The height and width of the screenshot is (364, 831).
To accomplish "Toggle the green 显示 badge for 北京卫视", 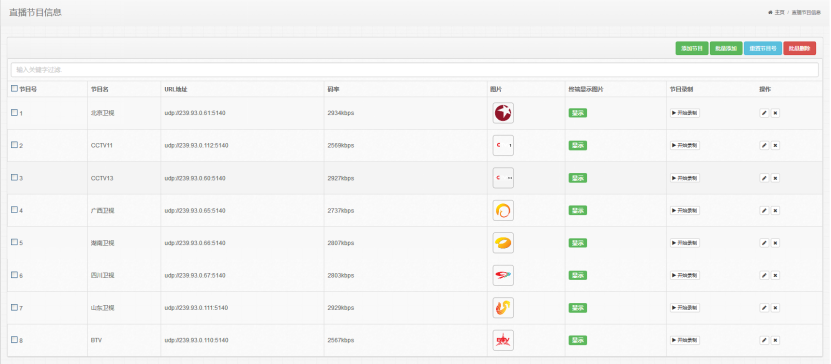I will (x=578, y=113).
